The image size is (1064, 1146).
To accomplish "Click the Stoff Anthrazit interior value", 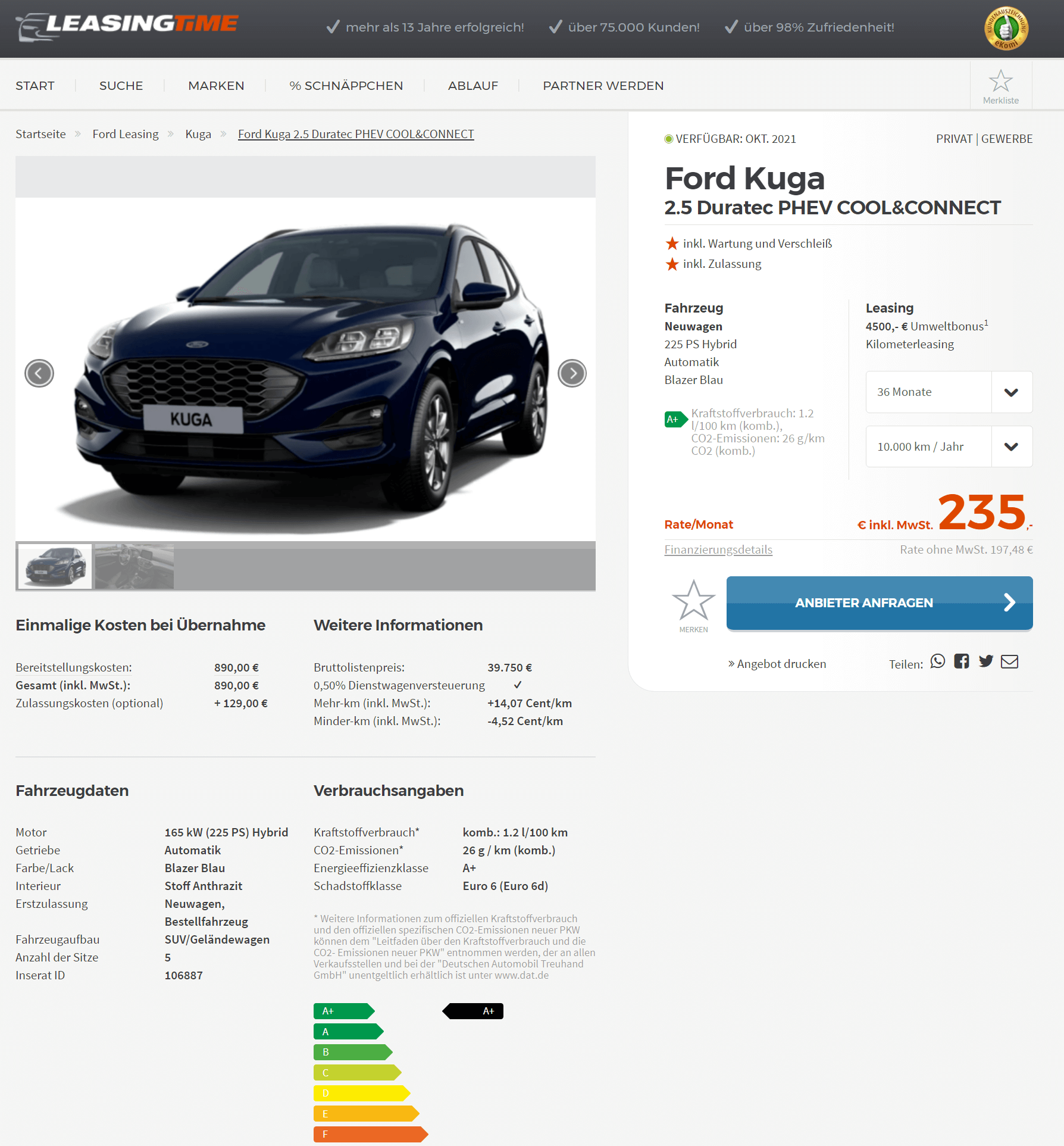I will (x=204, y=886).
